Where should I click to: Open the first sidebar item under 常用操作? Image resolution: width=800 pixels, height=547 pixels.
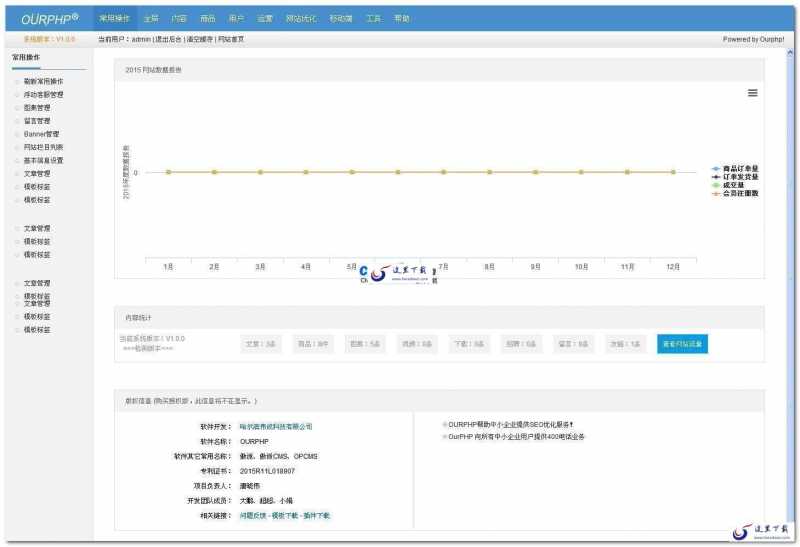point(43,81)
